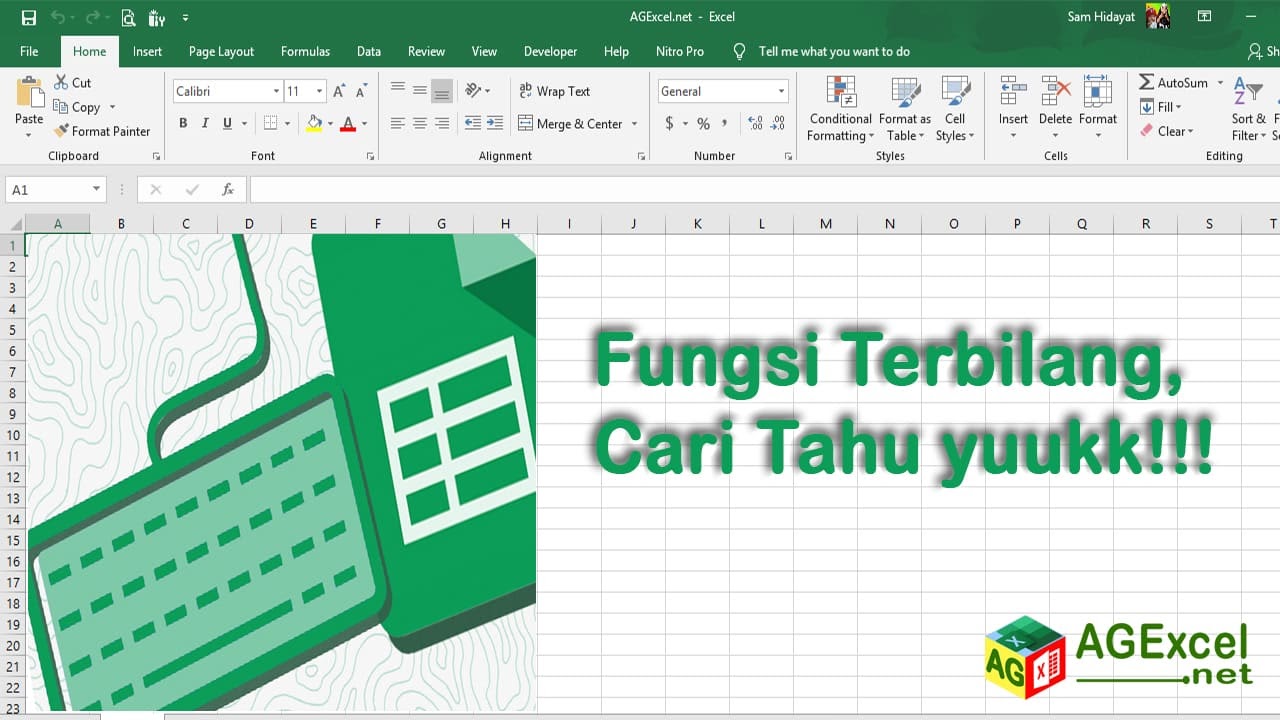
Task: Increase the font size
Action: pos(339,91)
